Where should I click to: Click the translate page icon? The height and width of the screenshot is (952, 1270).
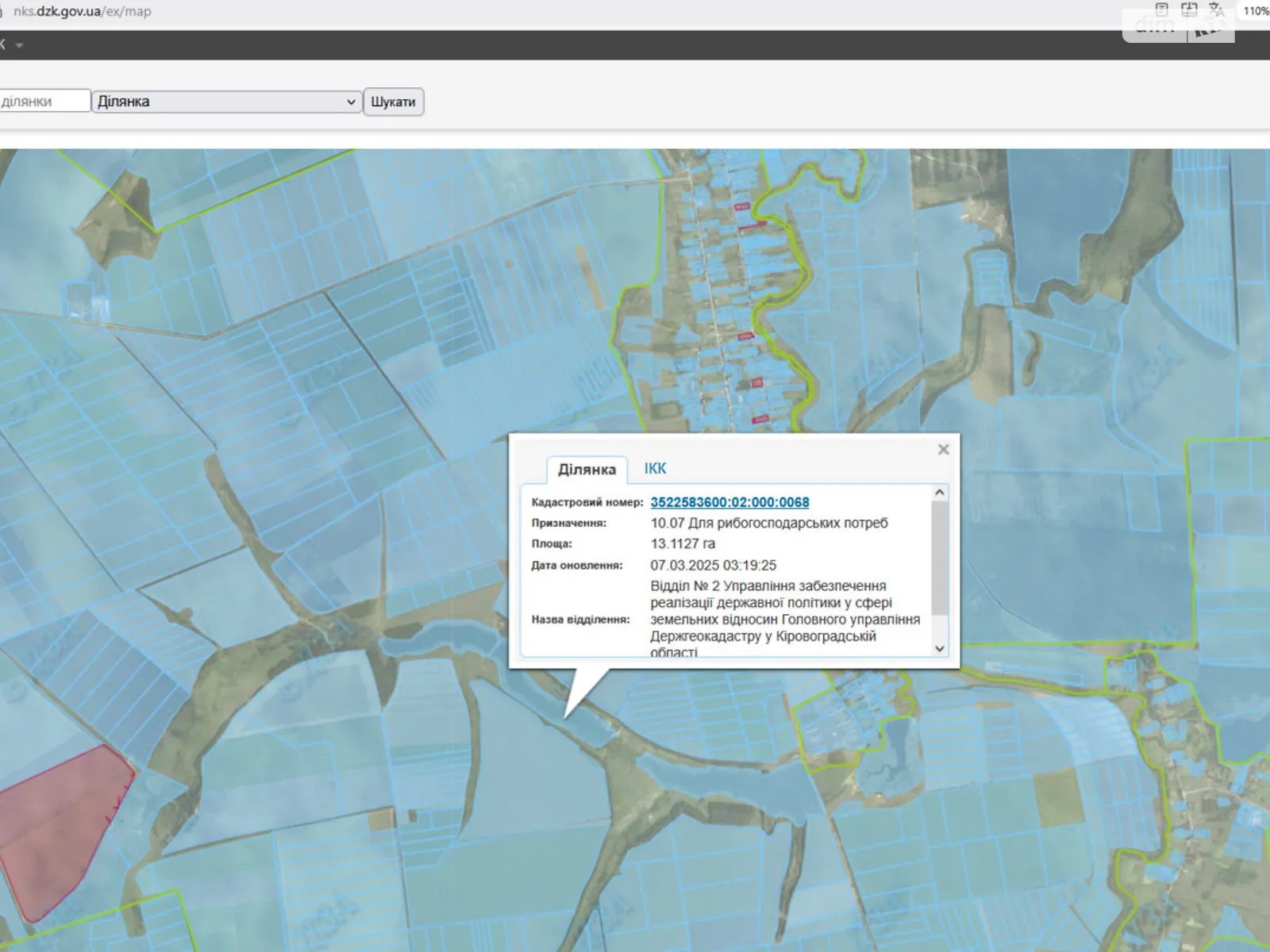[x=1216, y=10]
